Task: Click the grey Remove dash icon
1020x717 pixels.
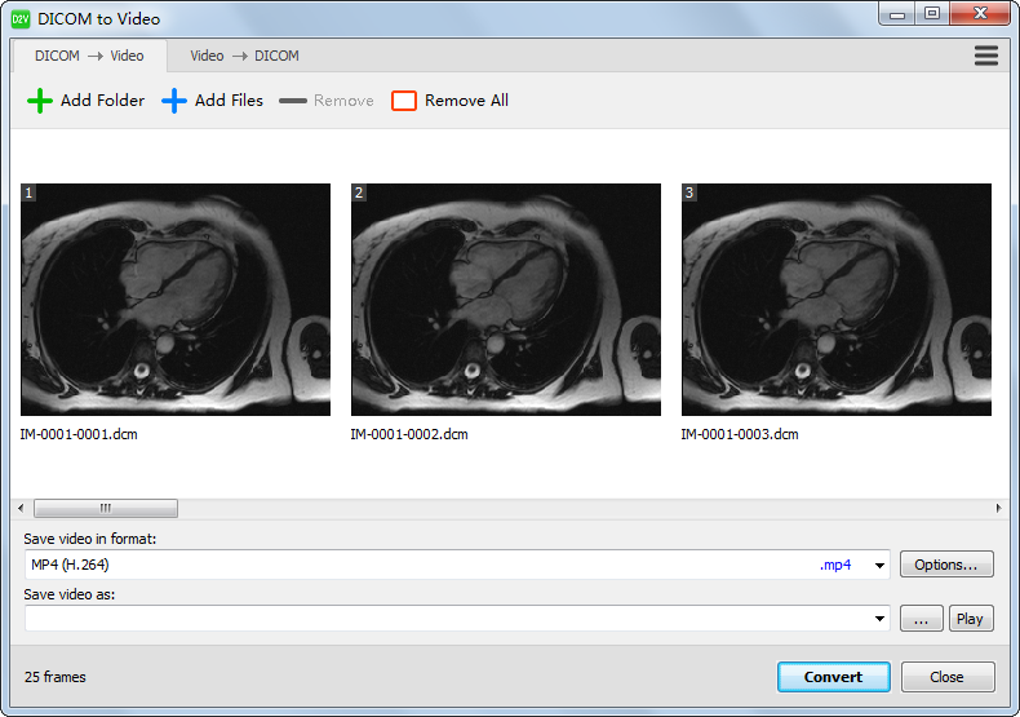Action: [x=293, y=101]
